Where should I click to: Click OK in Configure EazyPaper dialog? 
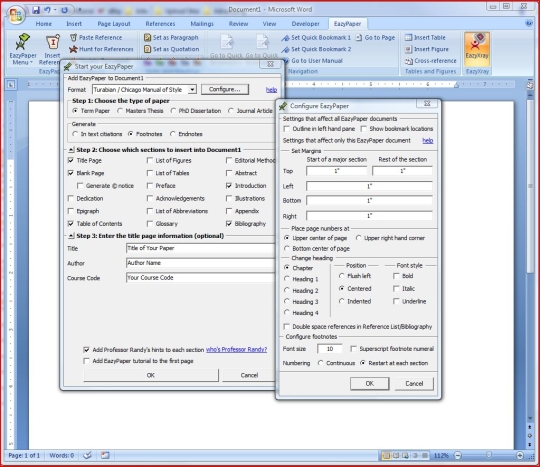pos(370,384)
